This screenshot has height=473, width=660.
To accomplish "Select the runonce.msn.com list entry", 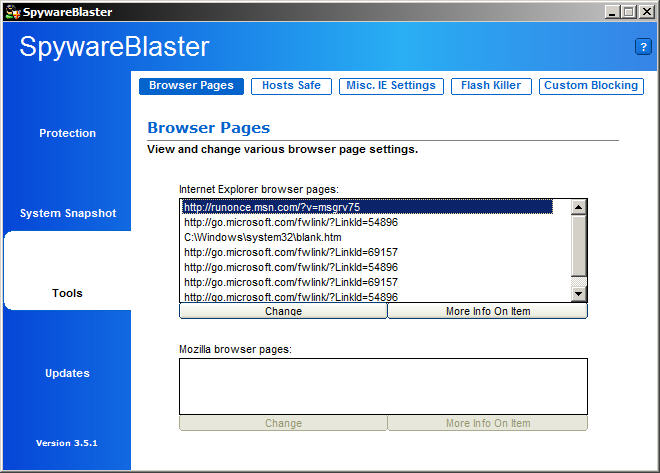I will coord(367,207).
